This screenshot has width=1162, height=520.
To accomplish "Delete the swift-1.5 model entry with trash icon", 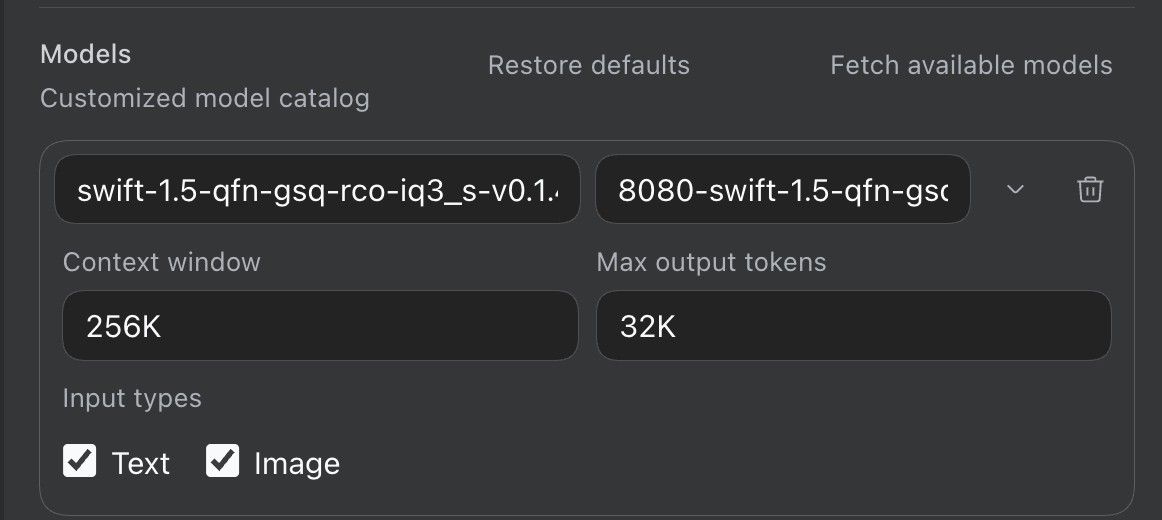I will point(1089,190).
